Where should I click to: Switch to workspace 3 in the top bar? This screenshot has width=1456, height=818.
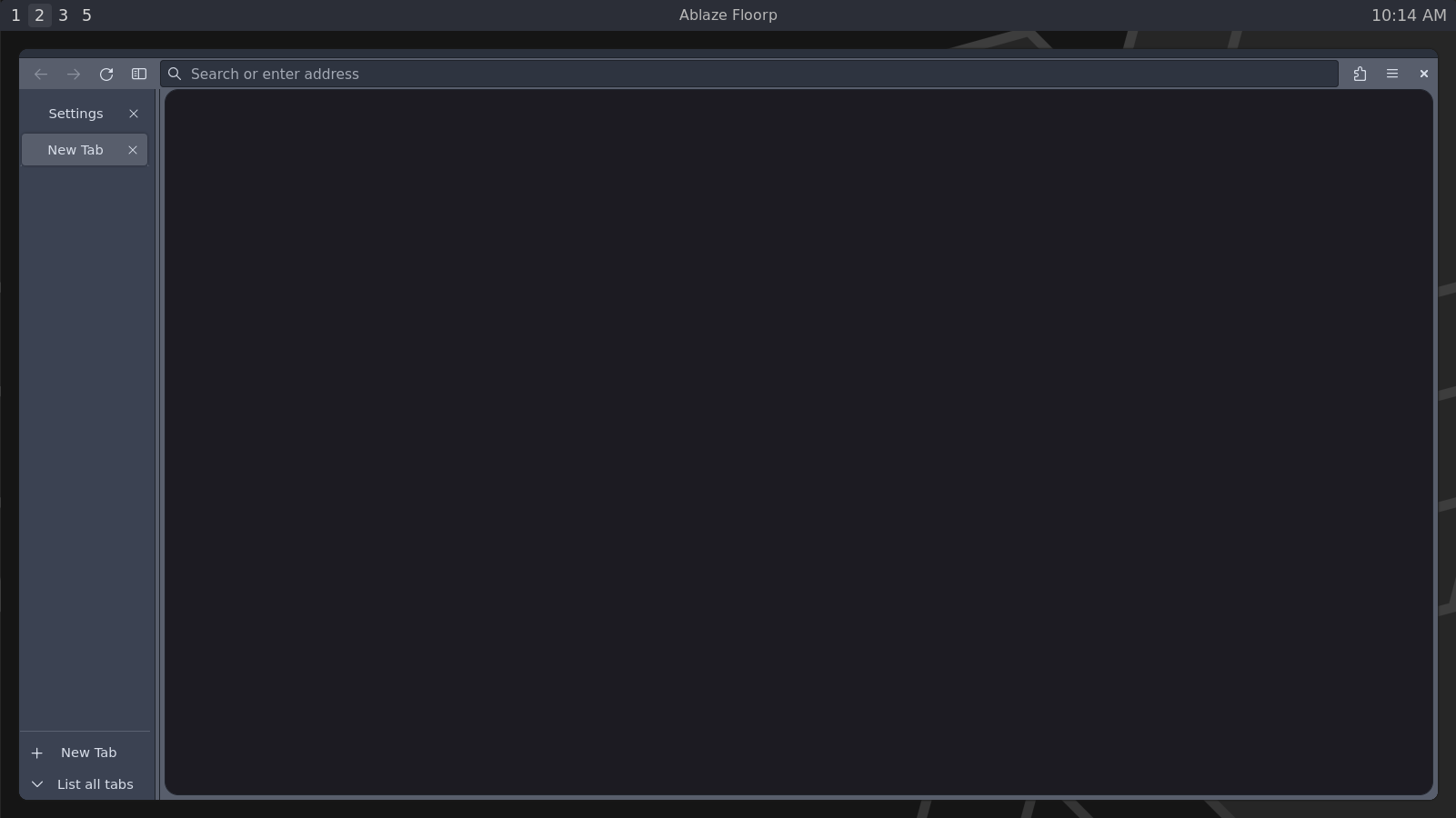click(x=63, y=15)
